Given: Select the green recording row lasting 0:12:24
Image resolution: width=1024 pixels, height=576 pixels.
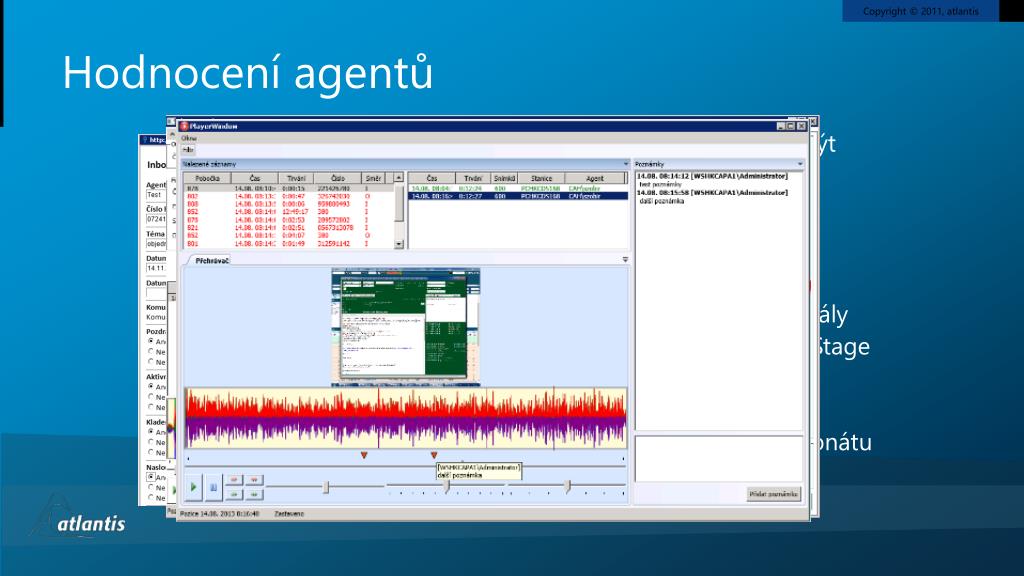Looking at the screenshot, I should 517,188.
